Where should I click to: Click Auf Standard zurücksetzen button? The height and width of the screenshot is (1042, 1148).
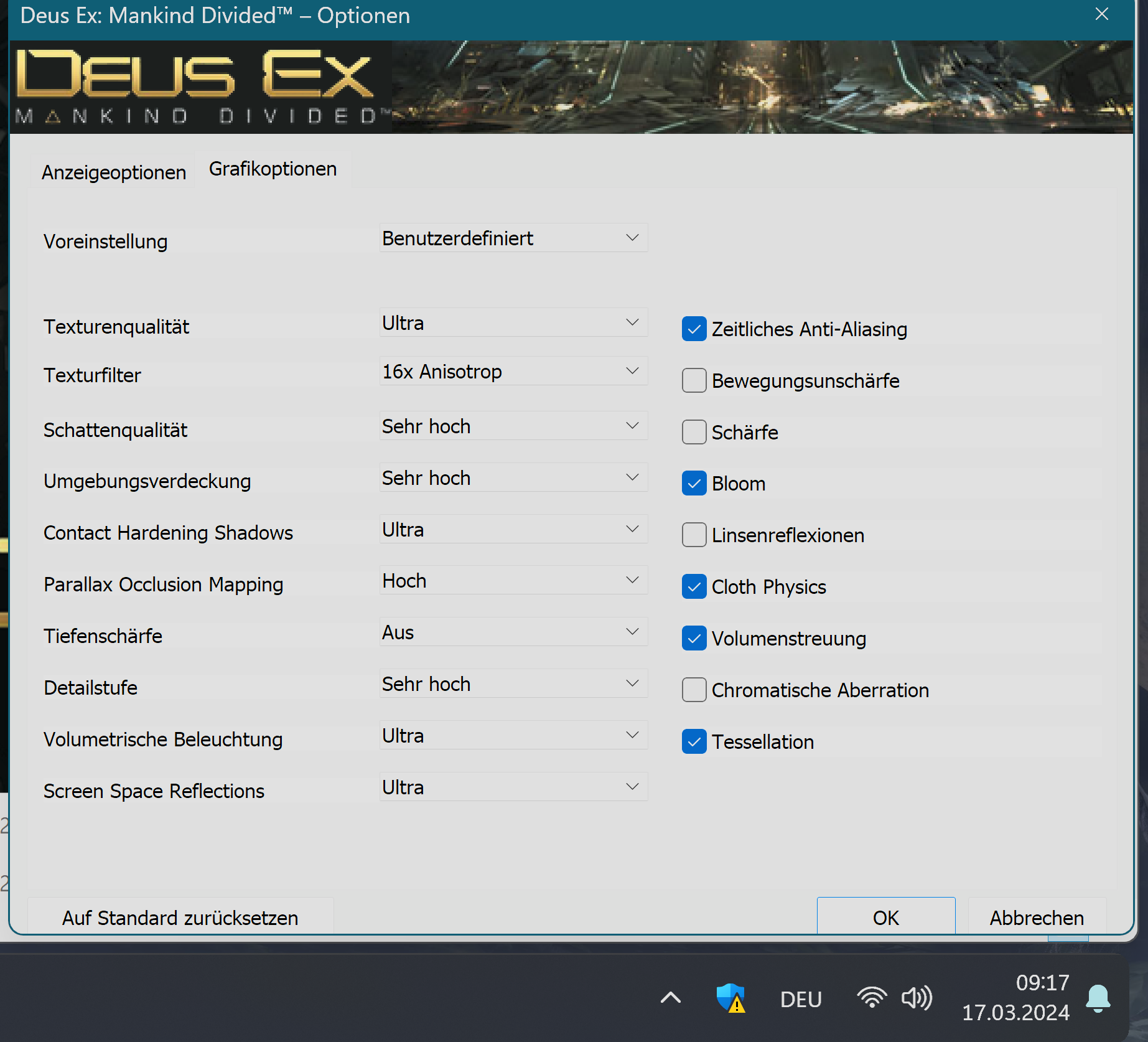click(x=180, y=916)
